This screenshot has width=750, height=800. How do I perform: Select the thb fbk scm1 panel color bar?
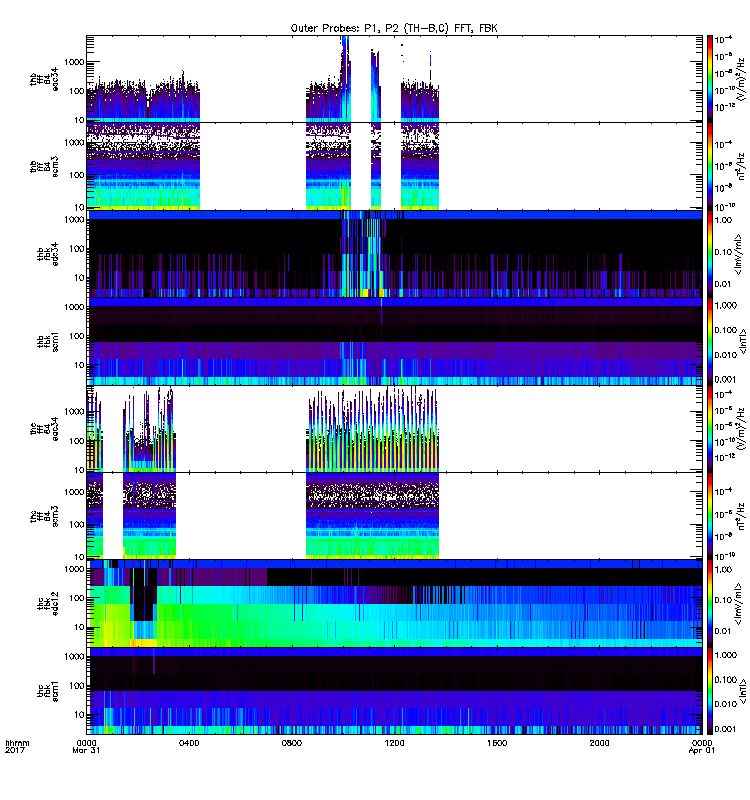point(709,341)
